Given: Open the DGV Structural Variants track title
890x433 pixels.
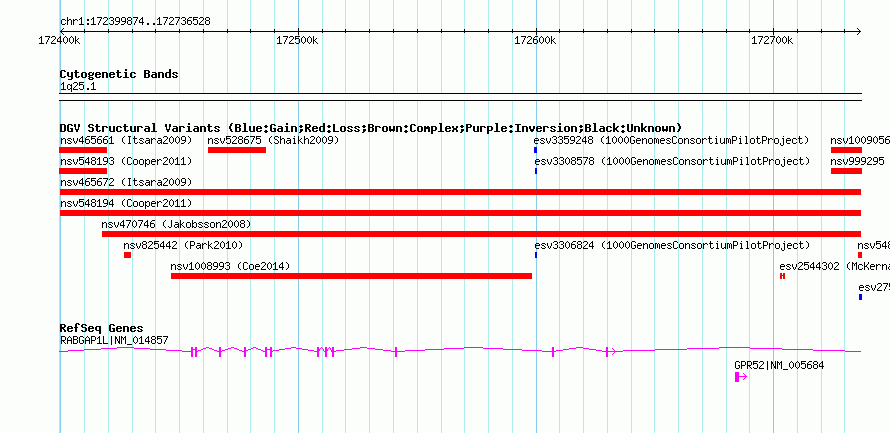Looking at the screenshot, I should pyautogui.click(x=371, y=128).
